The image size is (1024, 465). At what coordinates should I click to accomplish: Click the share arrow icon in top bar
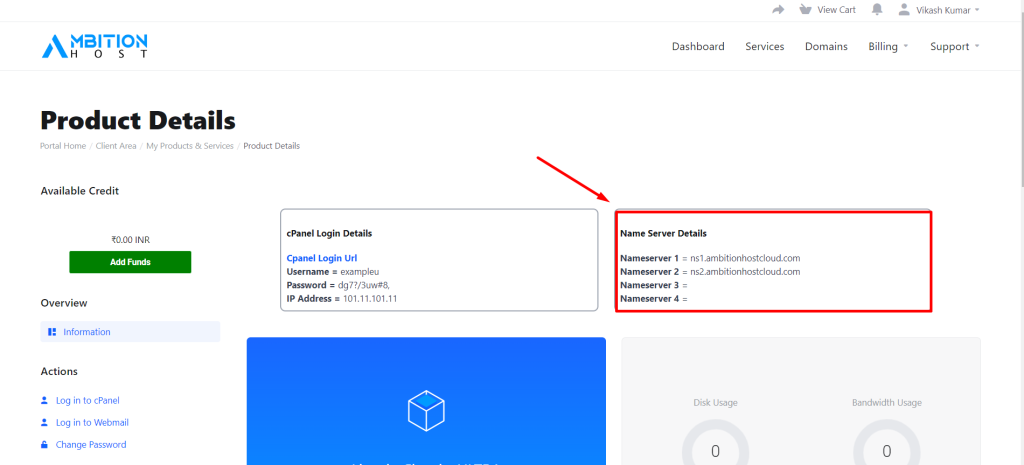point(778,10)
